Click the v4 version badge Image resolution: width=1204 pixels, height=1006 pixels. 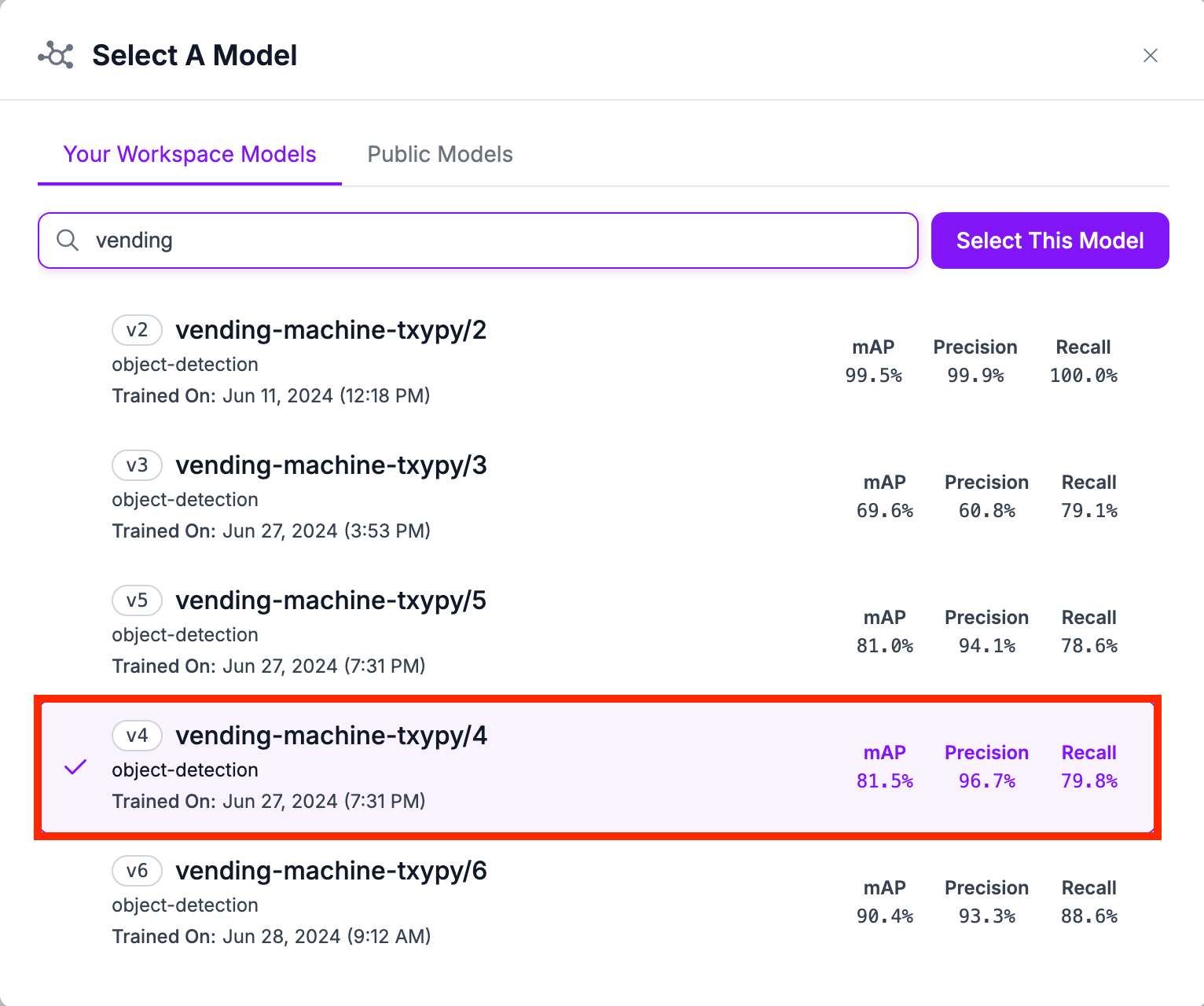[x=137, y=736]
